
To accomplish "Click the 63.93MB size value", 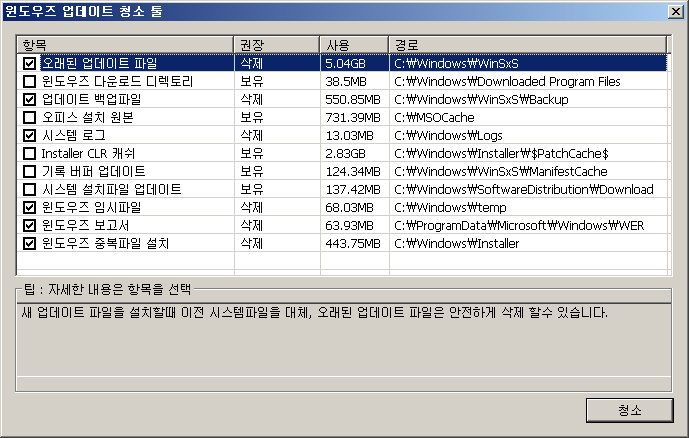I will 349,226.
